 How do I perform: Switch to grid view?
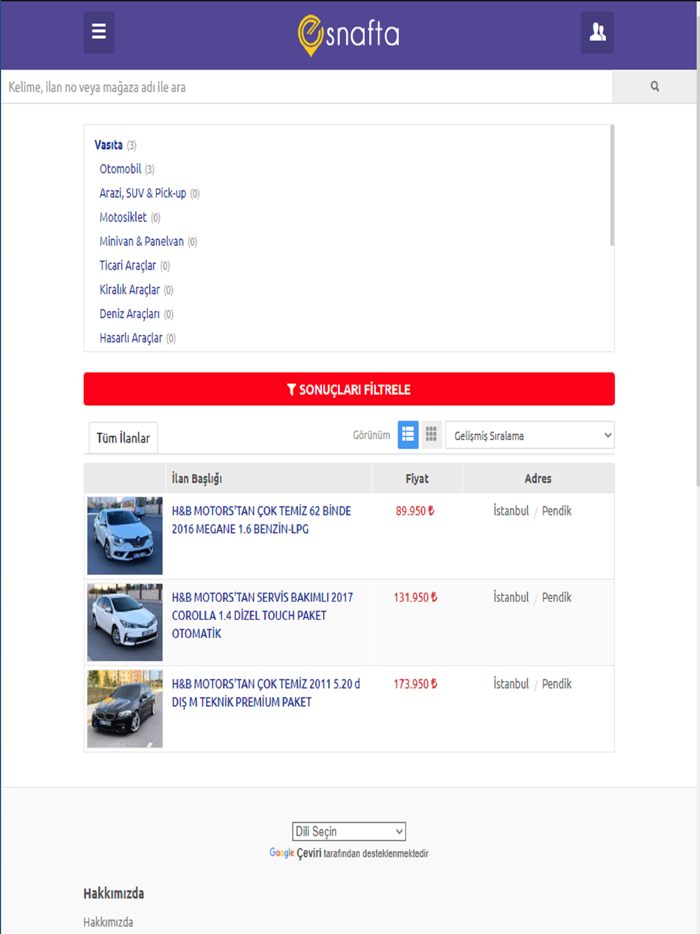click(431, 434)
